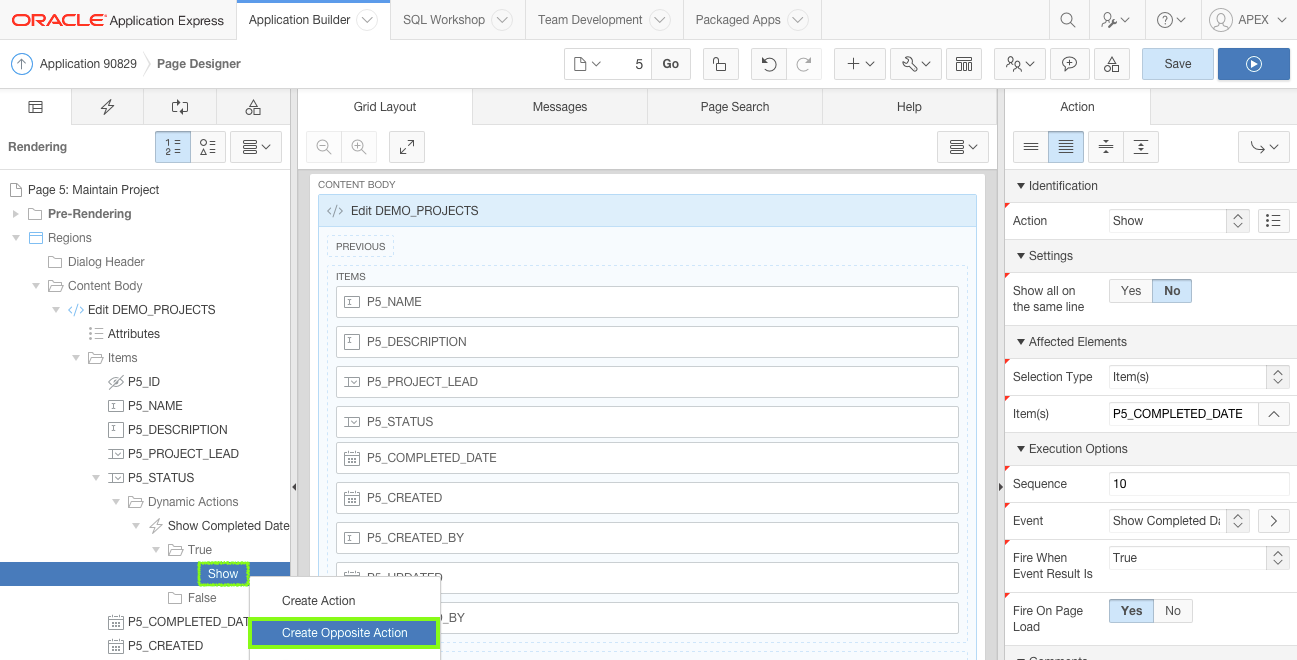Viewport: 1297px width, 660px height.
Task: Switch to the Dynamic Actions lightning tab
Action: click(107, 107)
